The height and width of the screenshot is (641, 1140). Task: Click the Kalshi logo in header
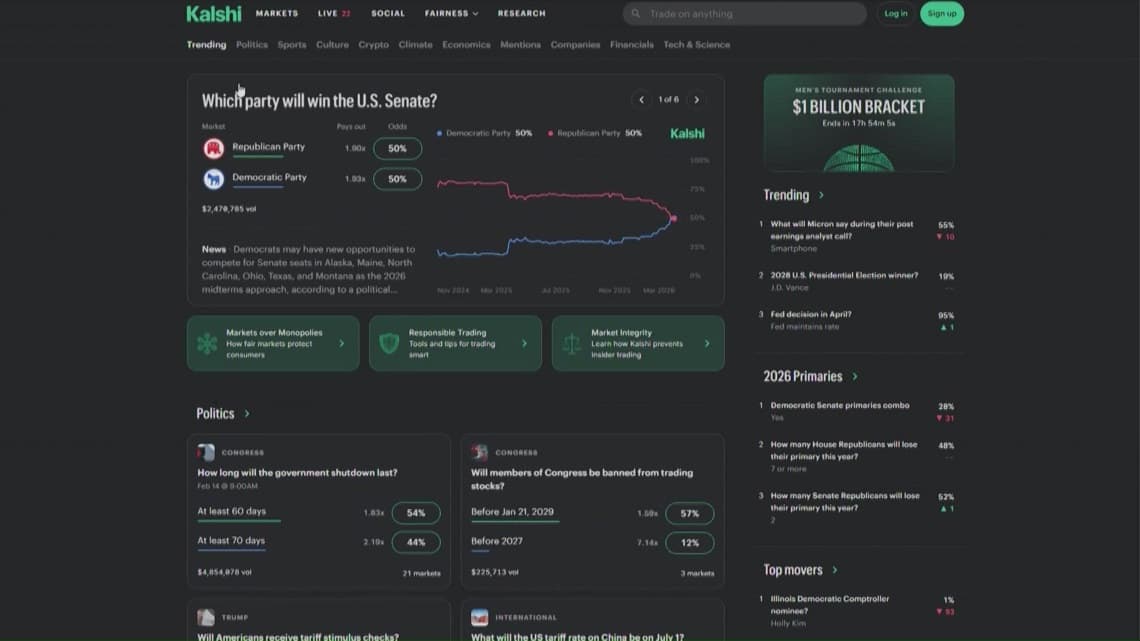214,14
